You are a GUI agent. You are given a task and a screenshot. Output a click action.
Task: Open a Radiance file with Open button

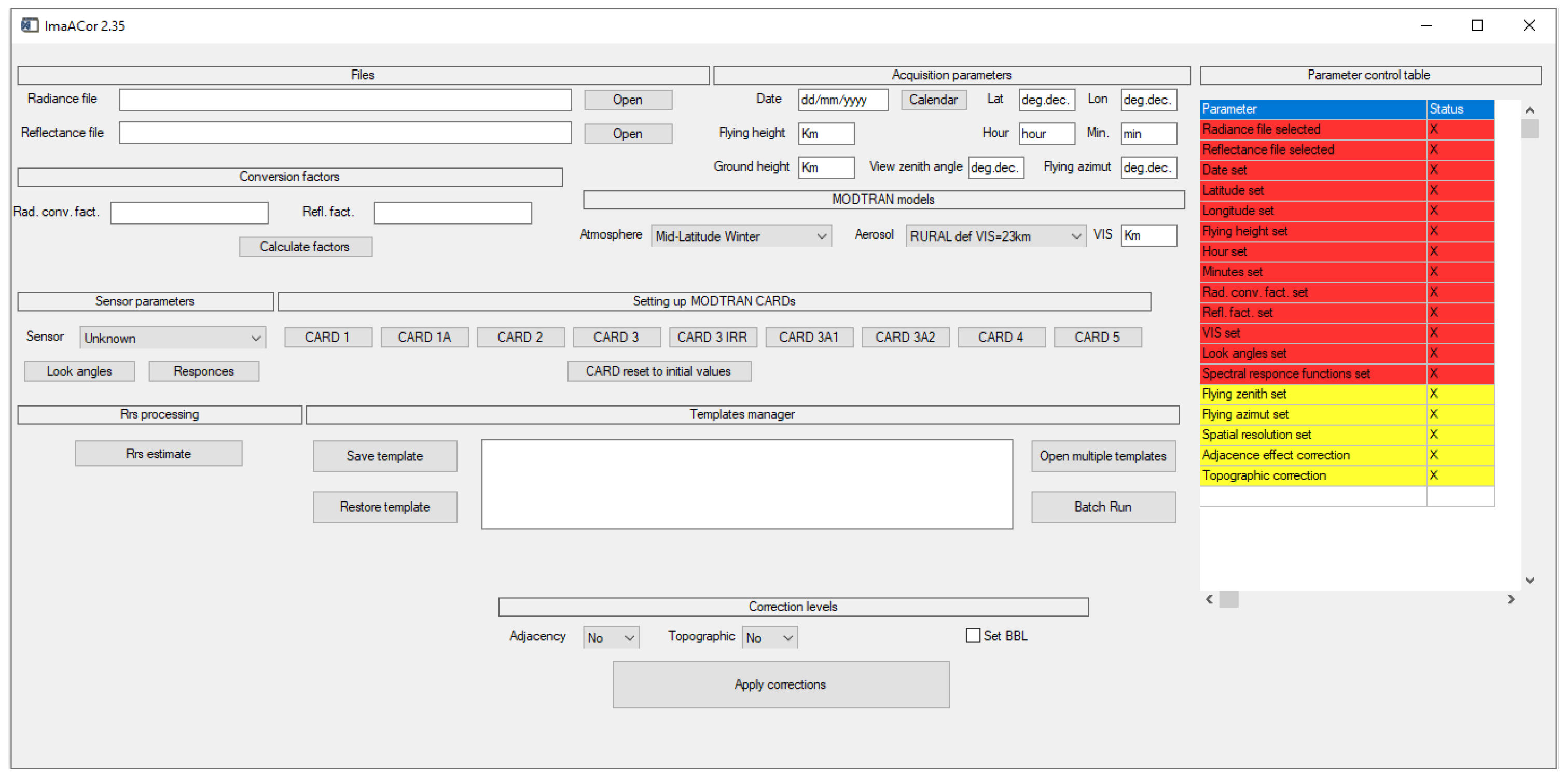(628, 100)
